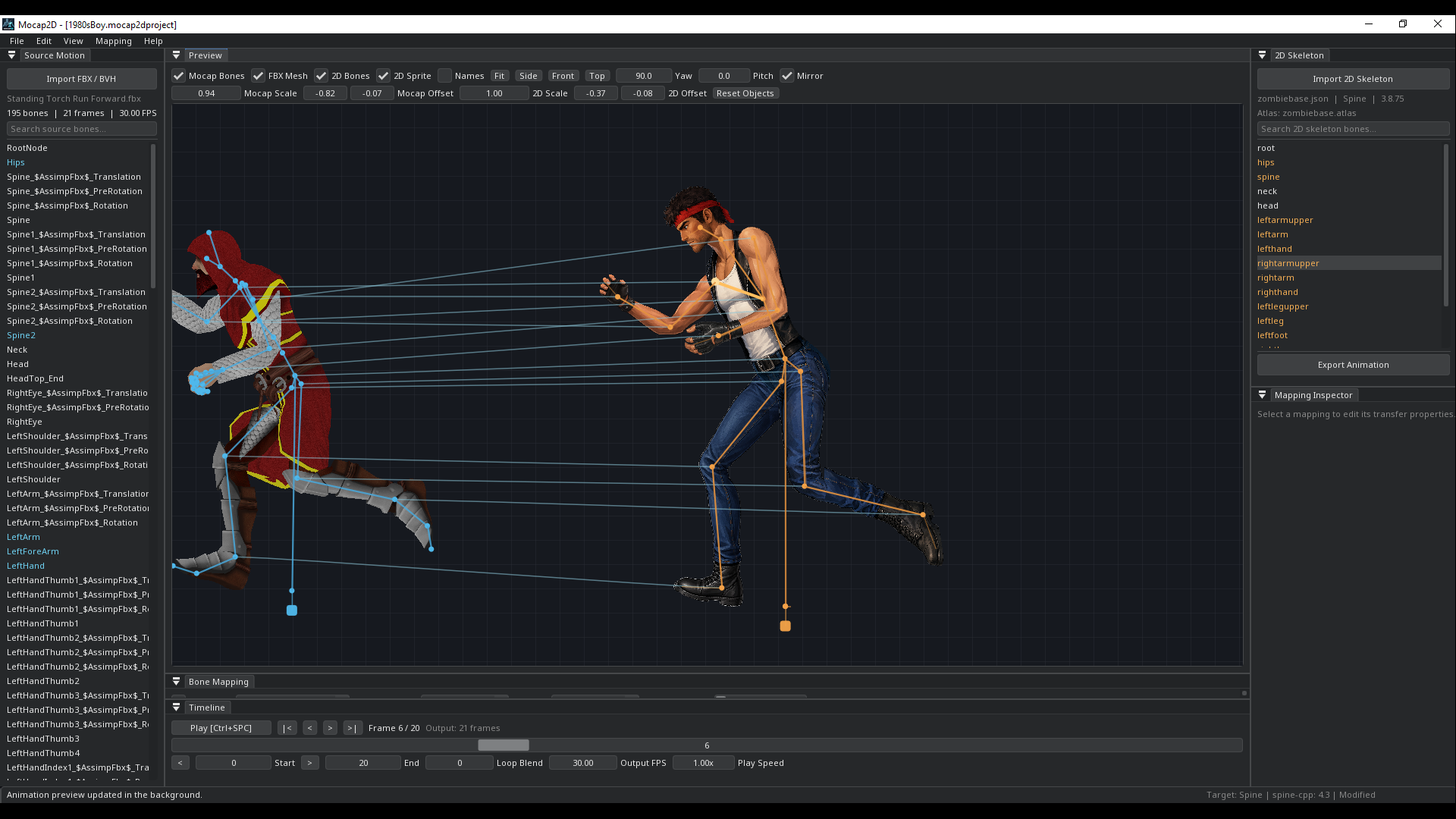Click Import FBX / BVH button
This screenshot has width=1456, height=819.
[x=81, y=79]
